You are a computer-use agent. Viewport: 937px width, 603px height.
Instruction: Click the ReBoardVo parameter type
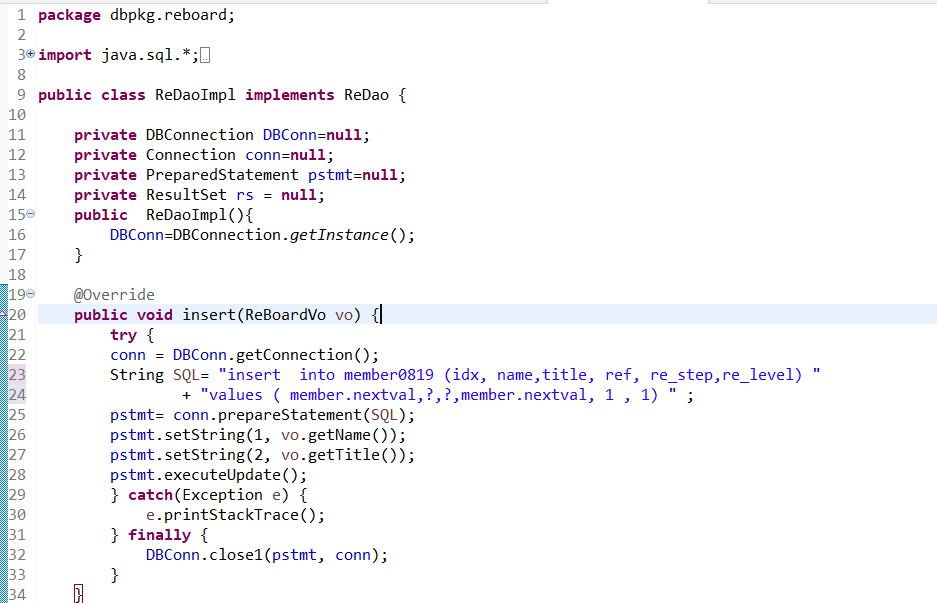(x=286, y=315)
